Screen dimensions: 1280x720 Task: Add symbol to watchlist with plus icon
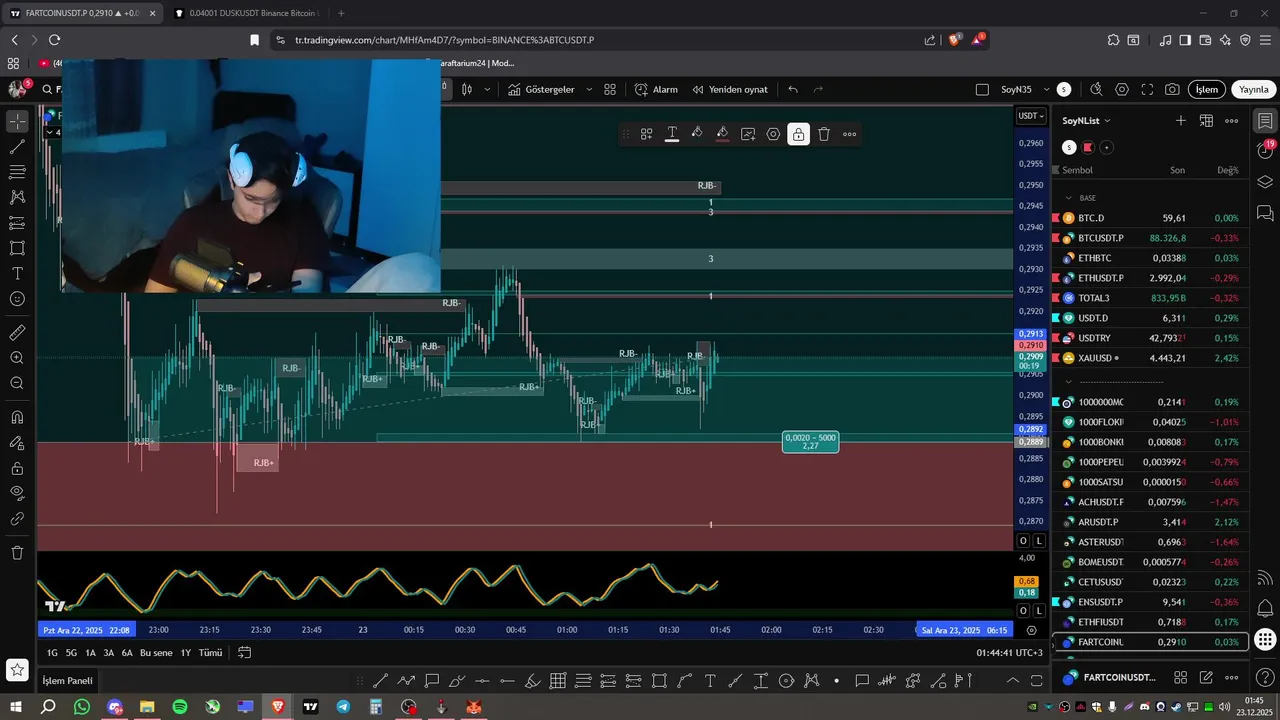click(x=1181, y=121)
